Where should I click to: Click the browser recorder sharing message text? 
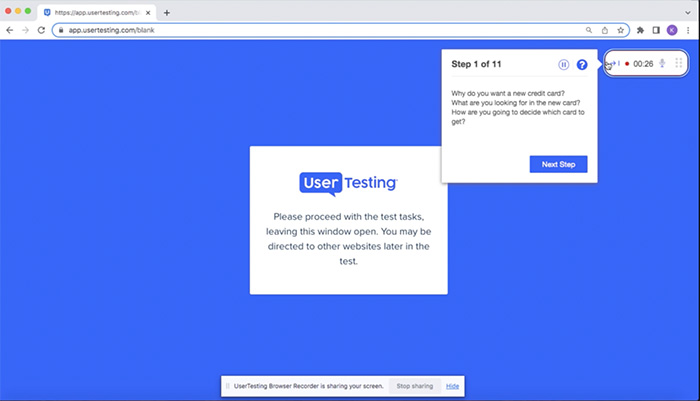coord(308,386)
